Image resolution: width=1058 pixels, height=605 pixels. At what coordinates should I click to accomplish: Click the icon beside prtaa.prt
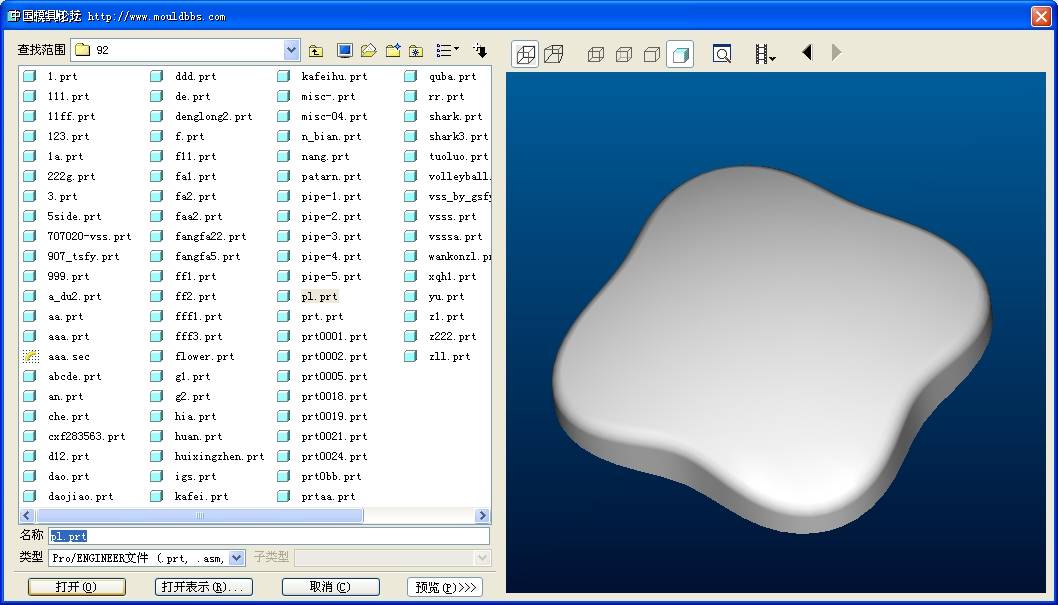[x=283, y=496]
